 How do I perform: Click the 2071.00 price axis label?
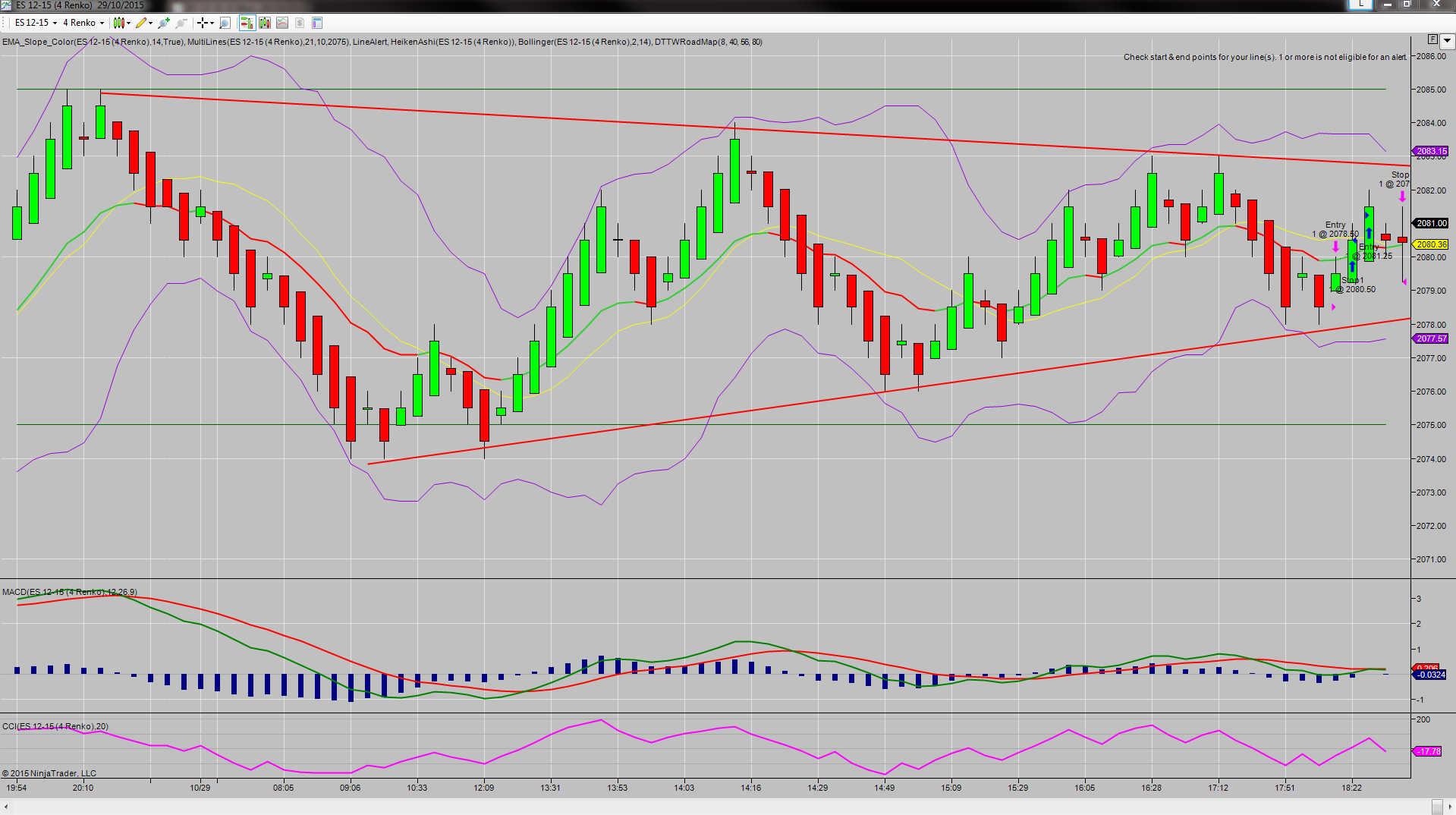[1431, 559]
